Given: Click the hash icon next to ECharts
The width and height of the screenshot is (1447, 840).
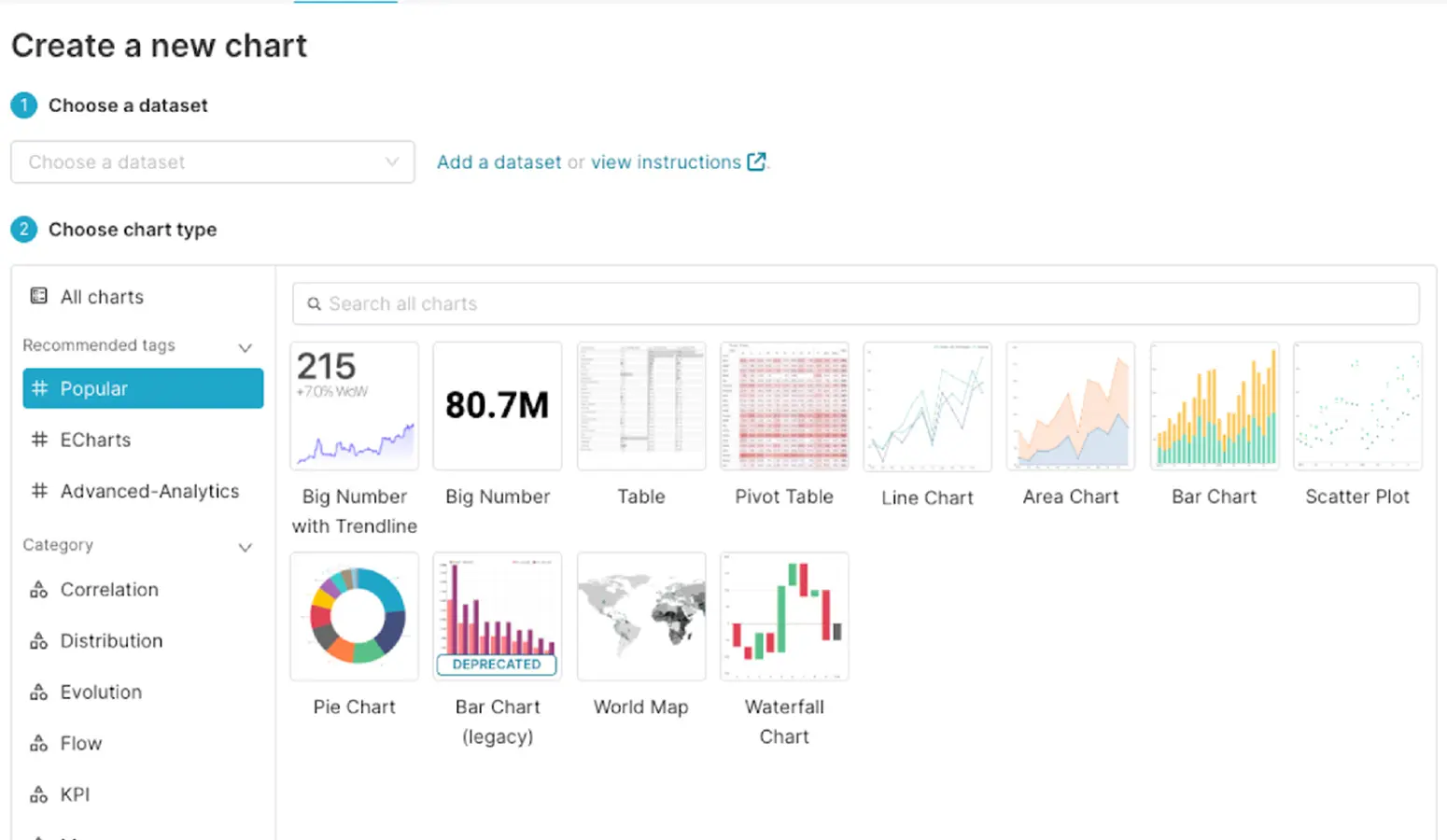Looking at the screenshot, I should tap(39, 440).
